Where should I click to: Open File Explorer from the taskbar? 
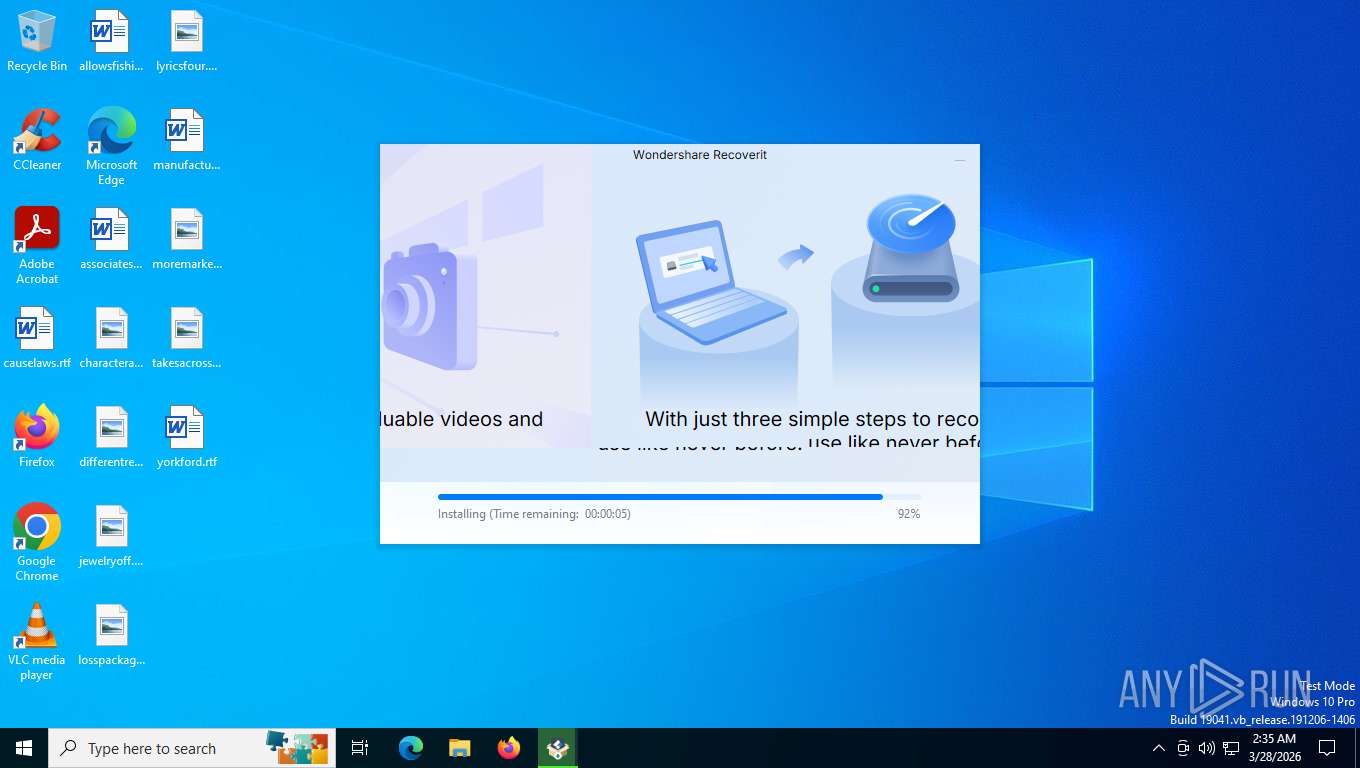[459, 748]
